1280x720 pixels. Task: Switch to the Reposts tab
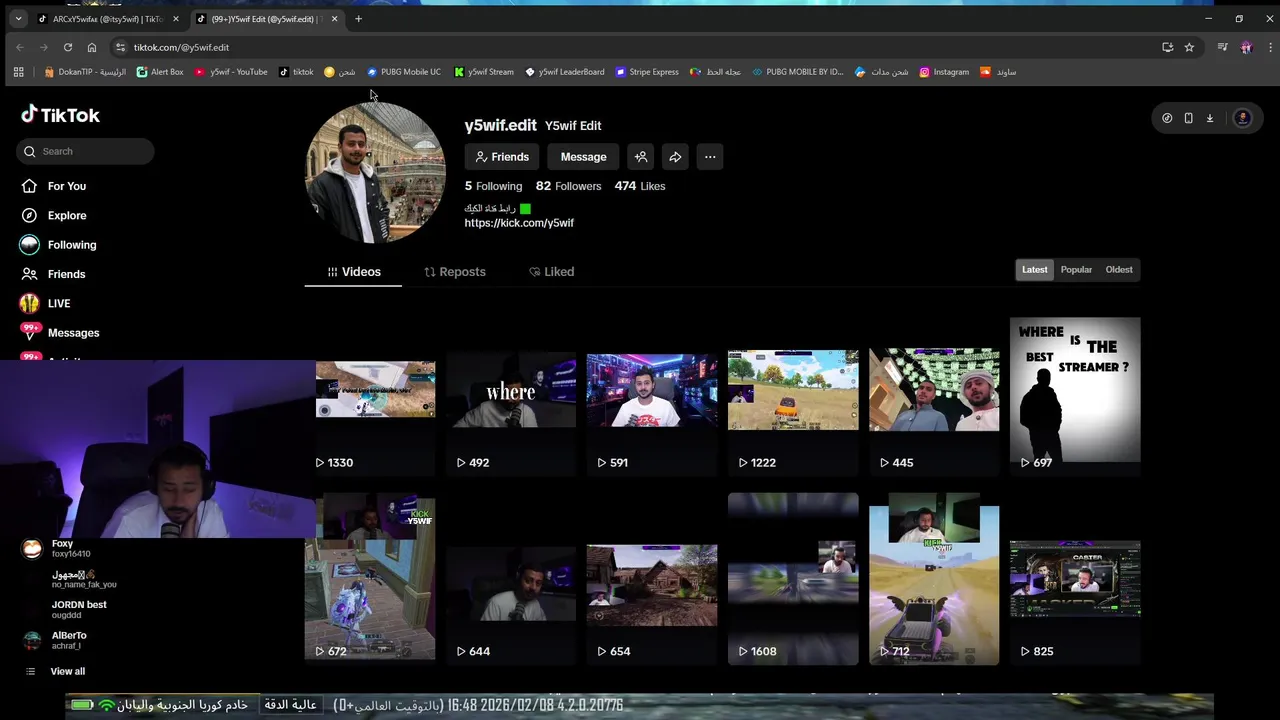pyautogui.click(x=455, y=272)
